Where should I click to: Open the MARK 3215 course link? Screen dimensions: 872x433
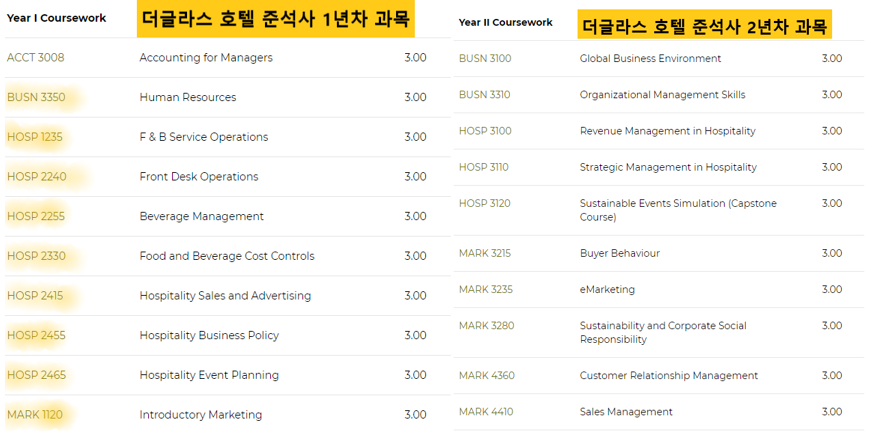pyautogui.click(x=485, y=253)
